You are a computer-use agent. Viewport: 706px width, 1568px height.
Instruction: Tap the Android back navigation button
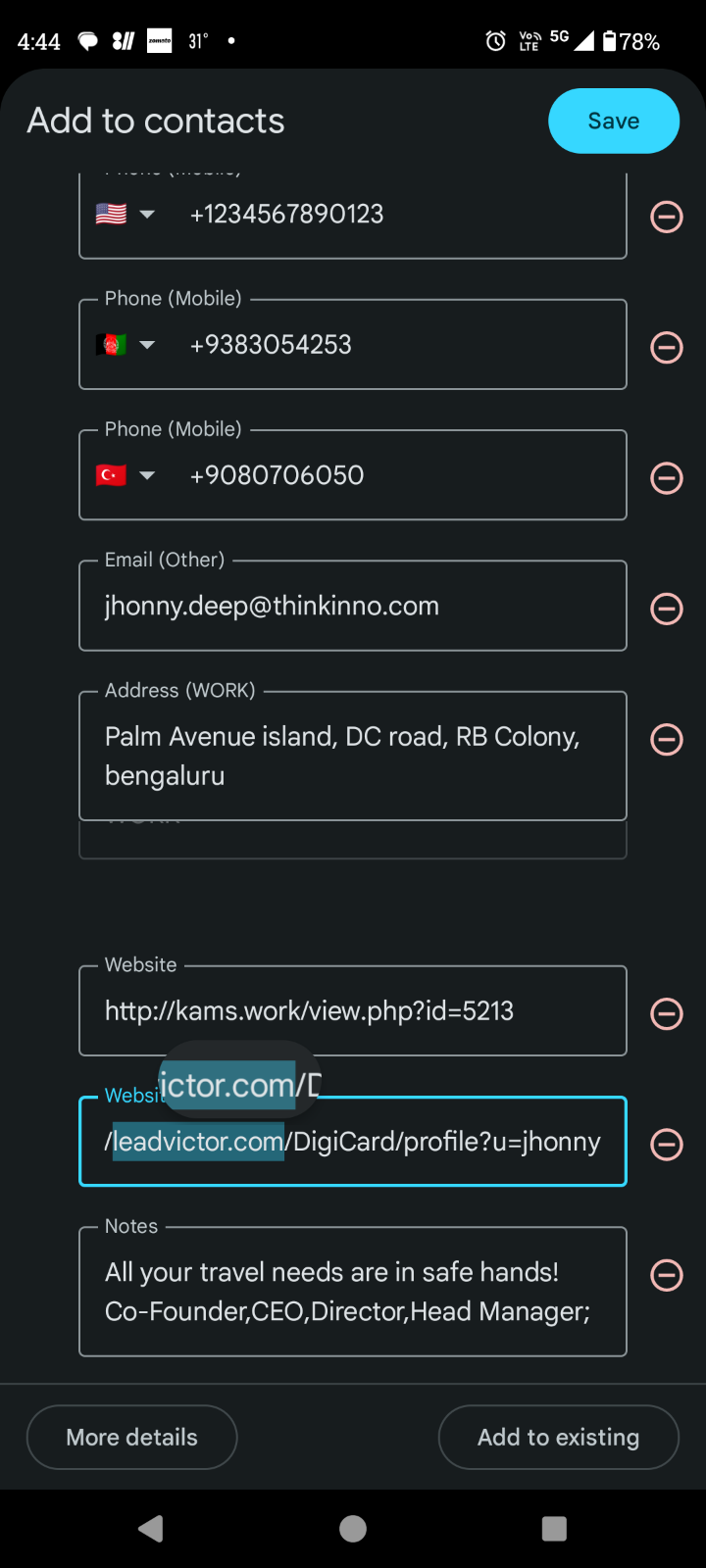coord(151,1529)
